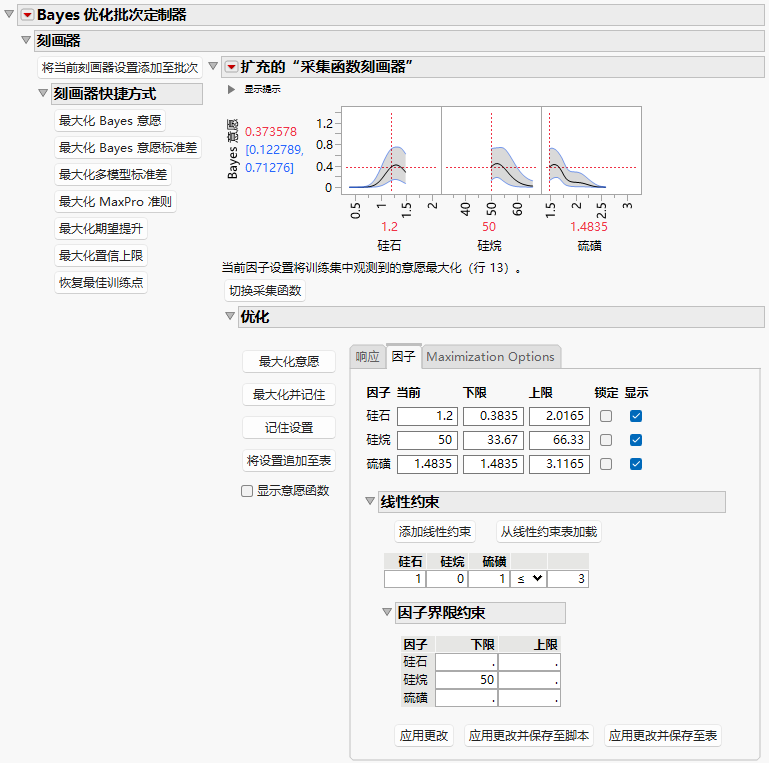Click 硅石 上限 field 2.0165
The height and width of the screenshot is (763, 769).
tap(559, 416)
